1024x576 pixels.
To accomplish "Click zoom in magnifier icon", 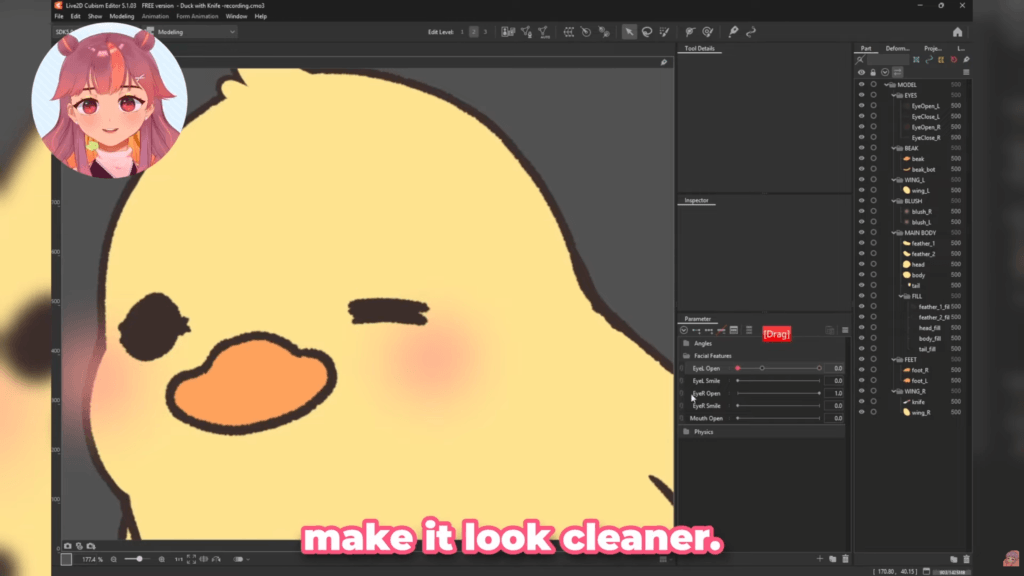I will (x=161, y=560).
